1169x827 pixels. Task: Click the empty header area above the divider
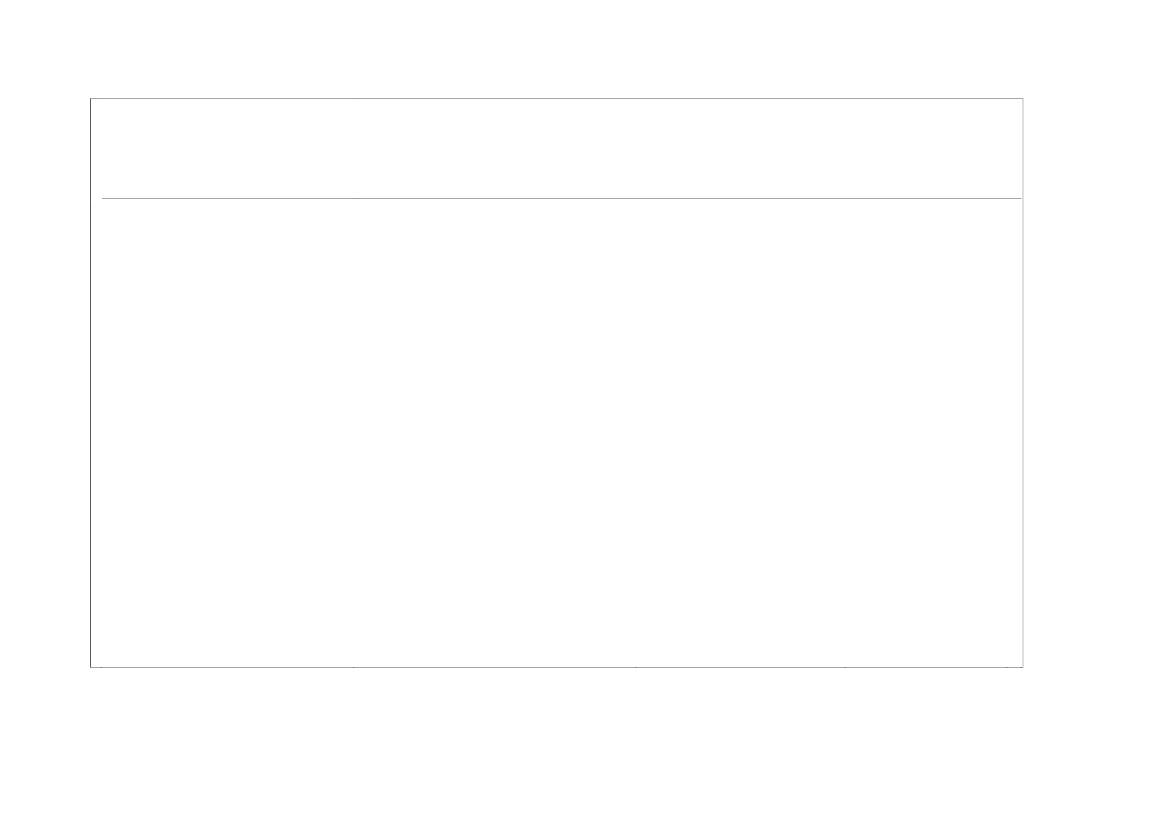click(556, 148)
